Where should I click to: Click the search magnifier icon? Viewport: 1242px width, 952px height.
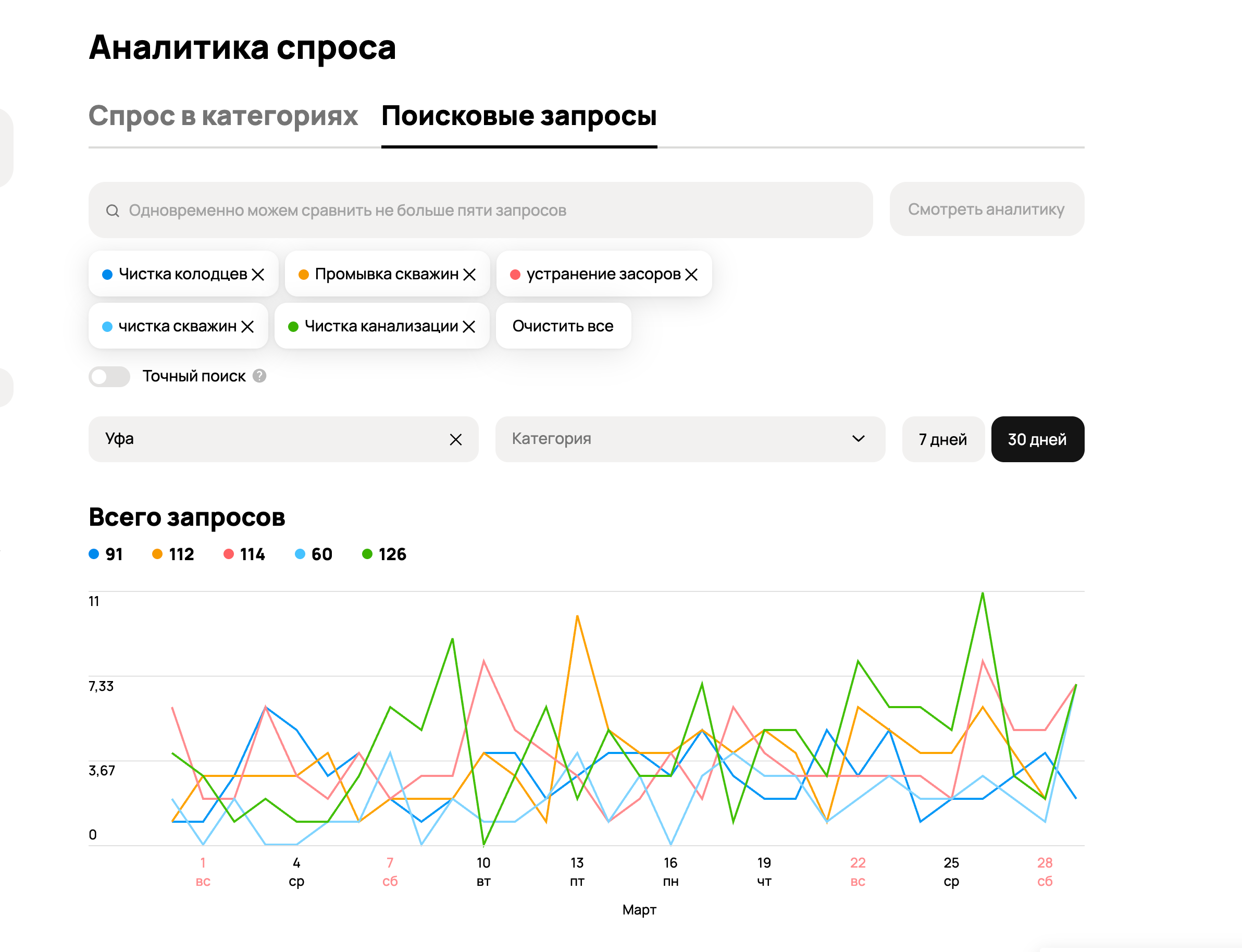(113, 211)
